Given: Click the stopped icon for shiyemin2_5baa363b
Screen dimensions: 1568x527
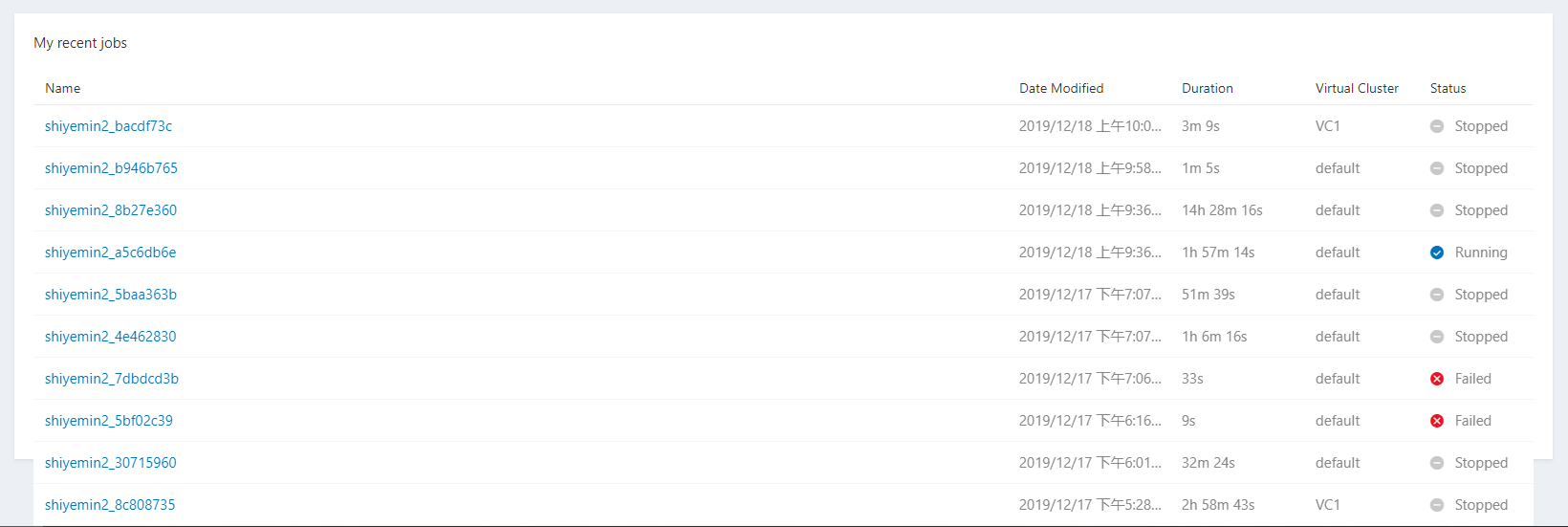Looking at the screenshot, I should [x=1437, y=295].
